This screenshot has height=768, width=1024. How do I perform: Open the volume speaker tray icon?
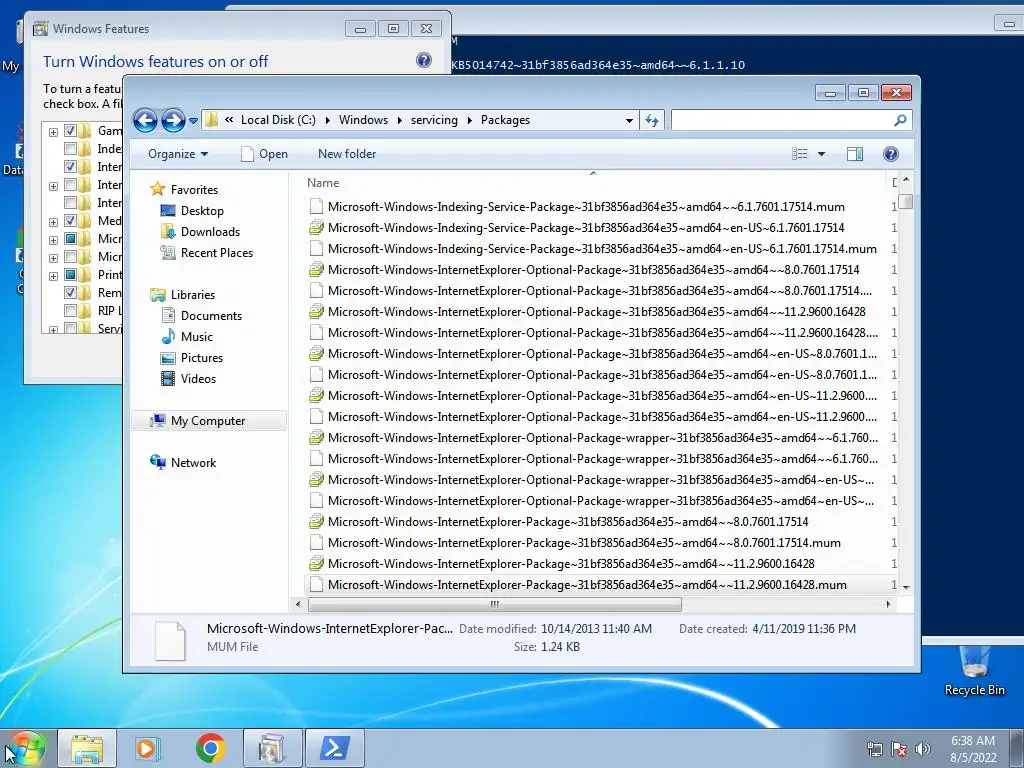[x=923, y=749]
